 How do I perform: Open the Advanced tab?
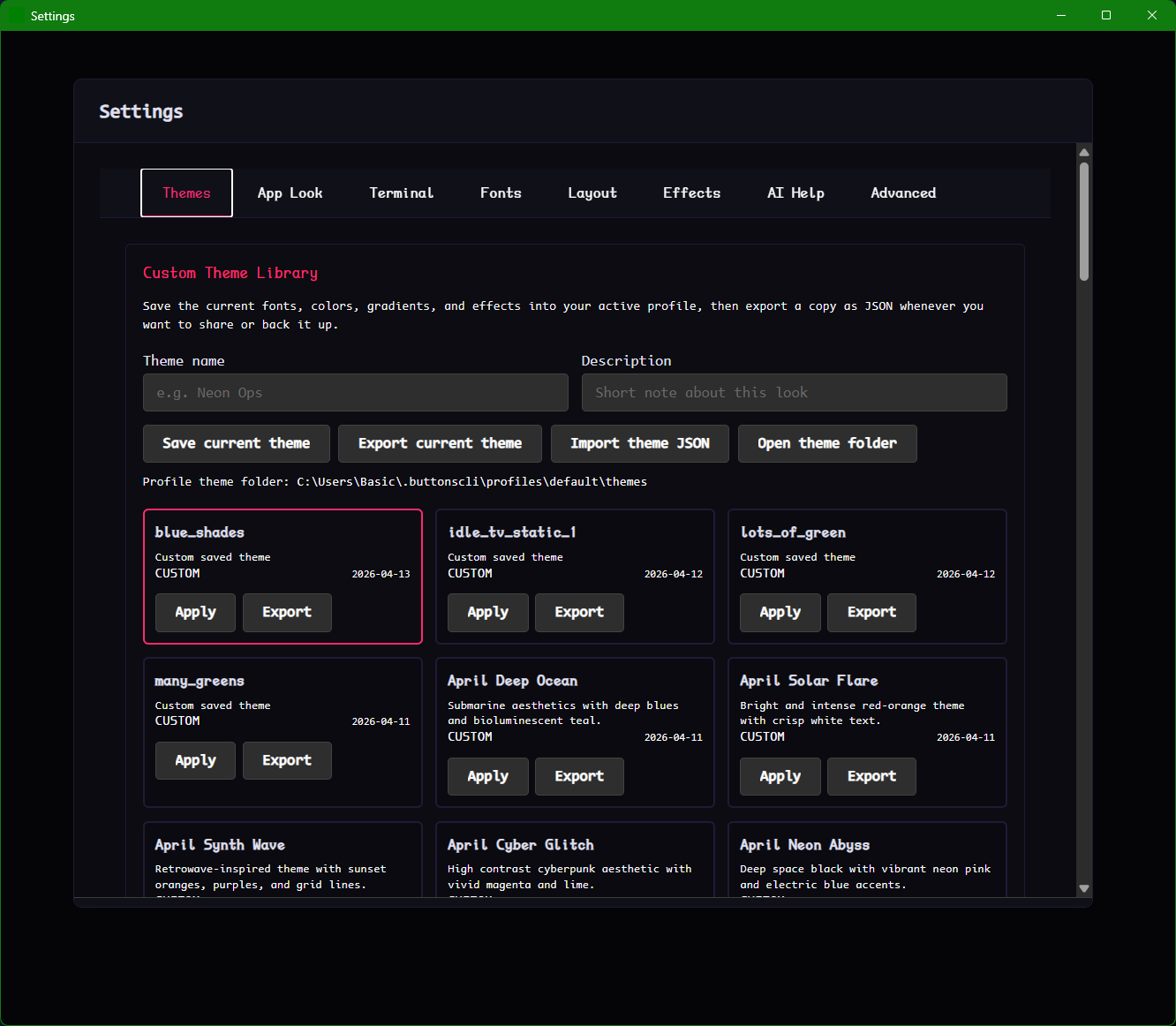click(x=903, y=192)
